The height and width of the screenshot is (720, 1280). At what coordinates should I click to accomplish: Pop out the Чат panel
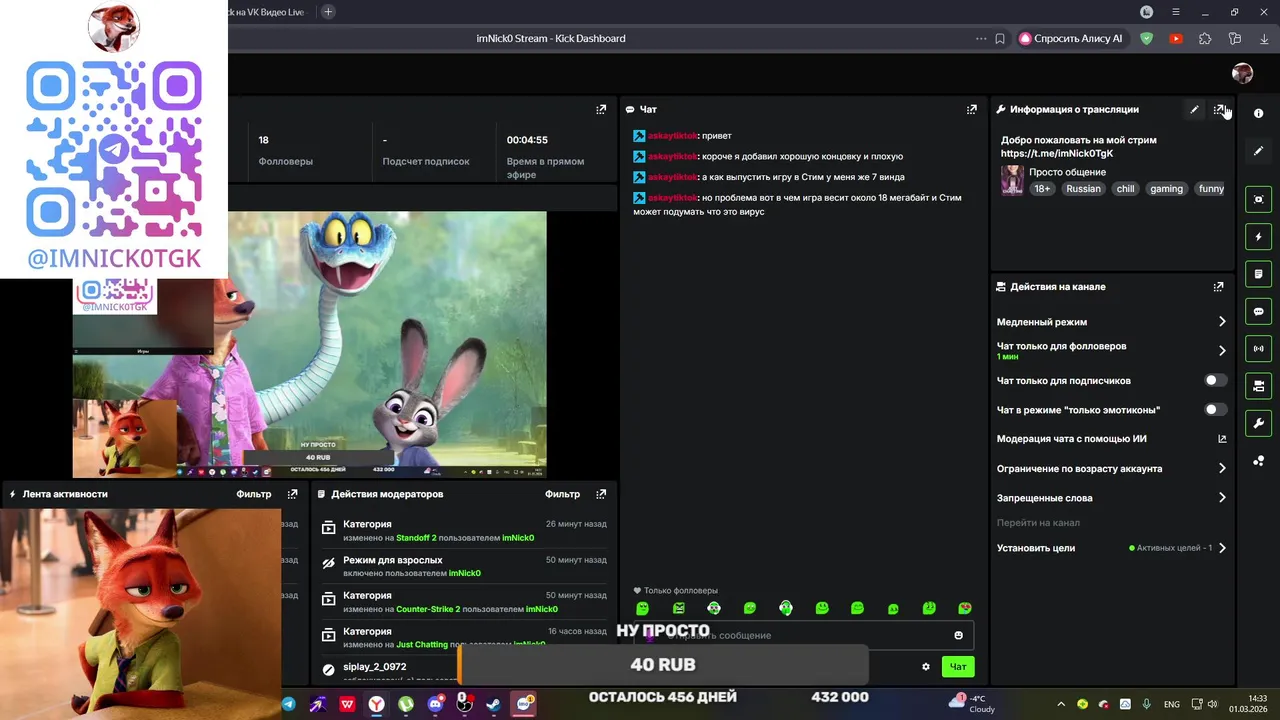click(971, 110)
